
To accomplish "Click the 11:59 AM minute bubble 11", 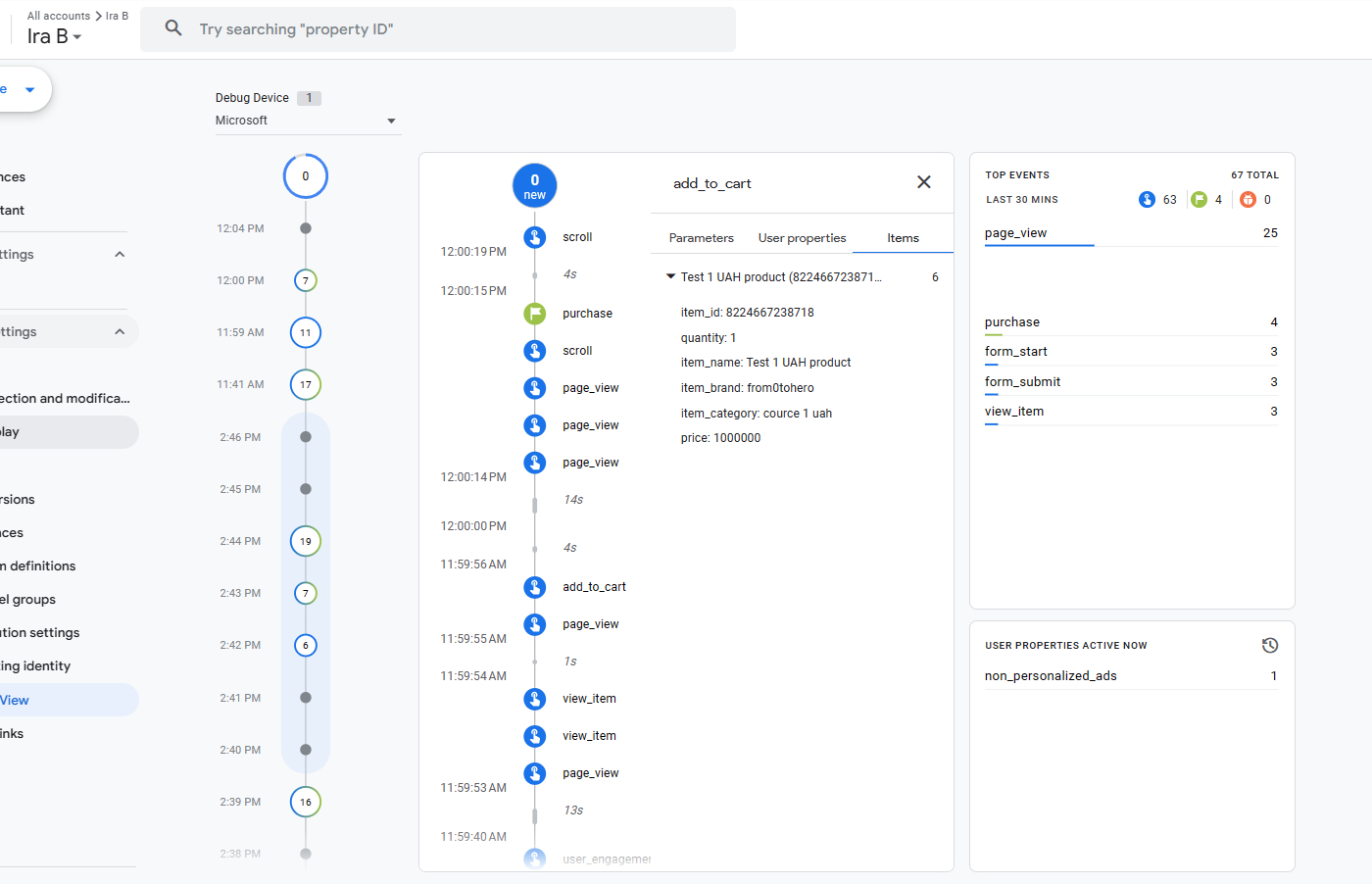I will click(306, 332).
